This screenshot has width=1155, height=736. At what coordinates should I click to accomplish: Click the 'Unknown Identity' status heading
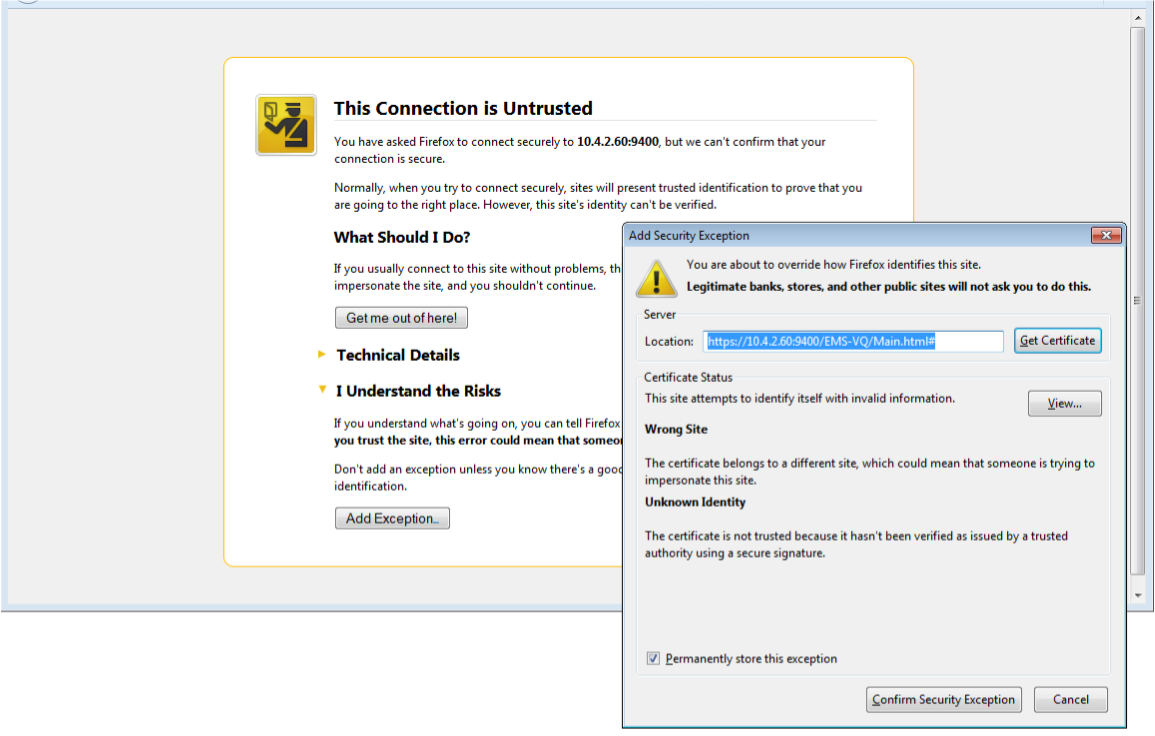[x=695, y=502]
